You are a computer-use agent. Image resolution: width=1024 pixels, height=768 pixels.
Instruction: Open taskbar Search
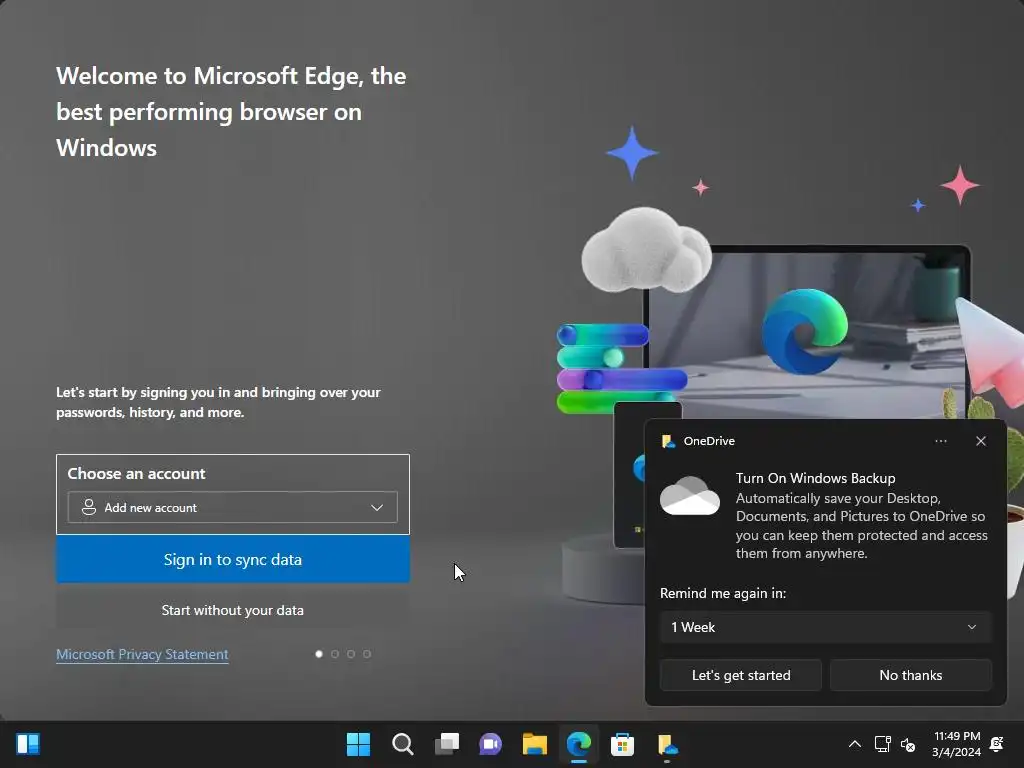pos(402,744)
